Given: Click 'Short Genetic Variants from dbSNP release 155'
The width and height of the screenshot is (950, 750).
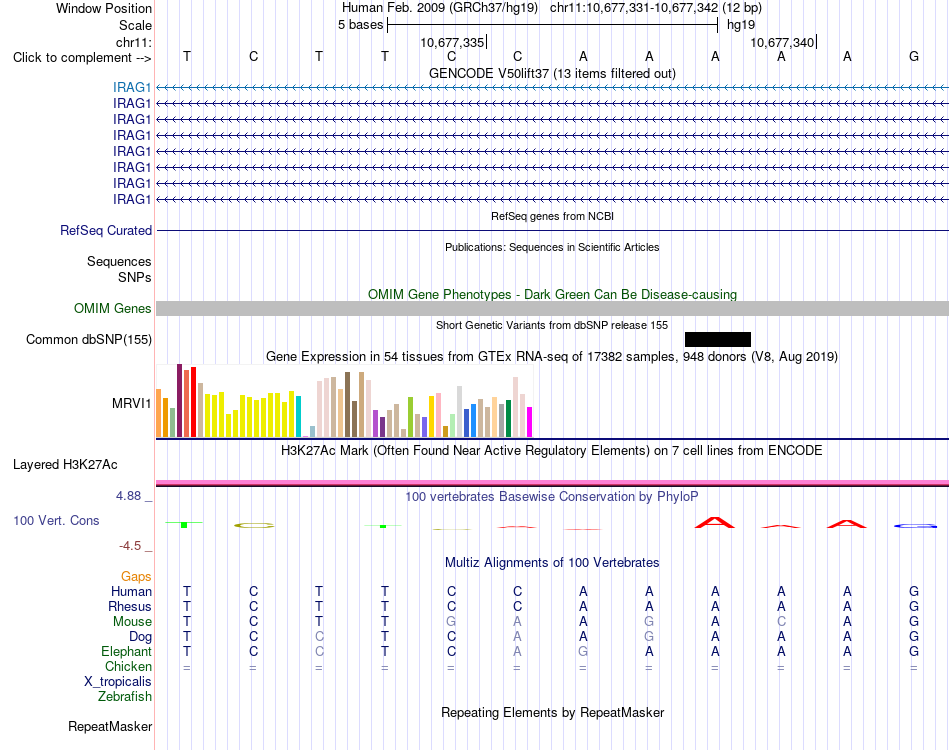Looking at the screenshot, I should click(x=552, y=325).
